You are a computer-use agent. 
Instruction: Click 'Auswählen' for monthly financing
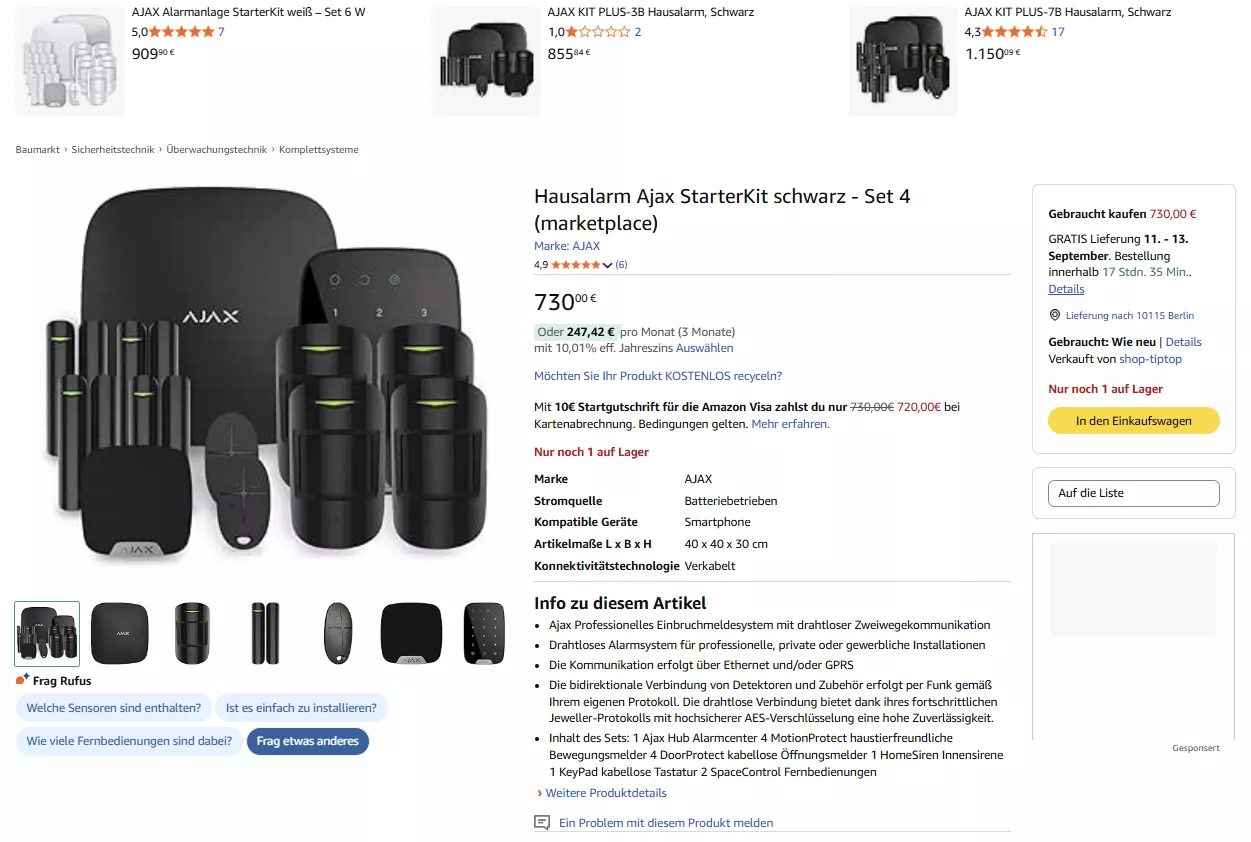point(704,348)
